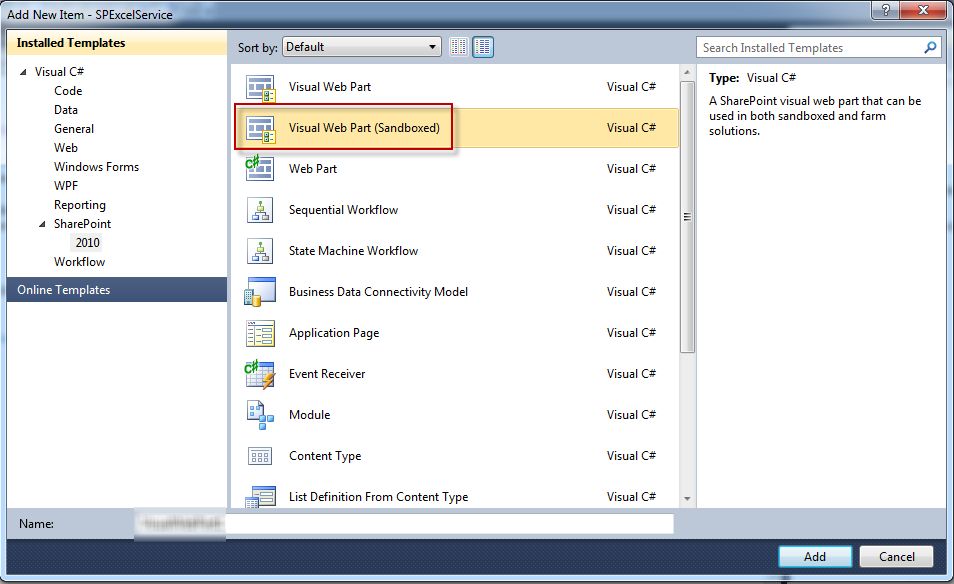Select the Web category
Screen dimensions: 954x584
point(66,147)
